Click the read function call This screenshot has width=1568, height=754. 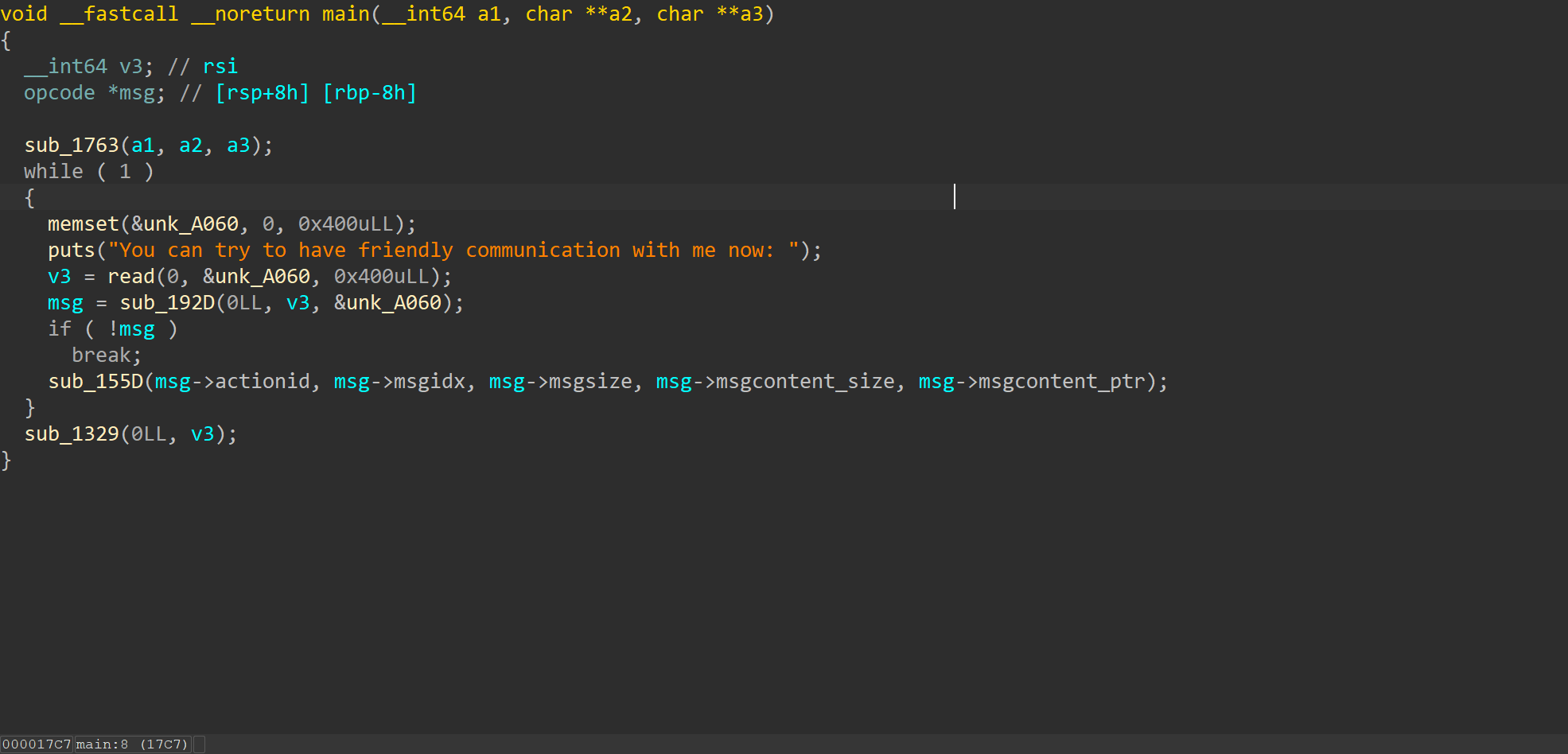click(x=131, y=277)
